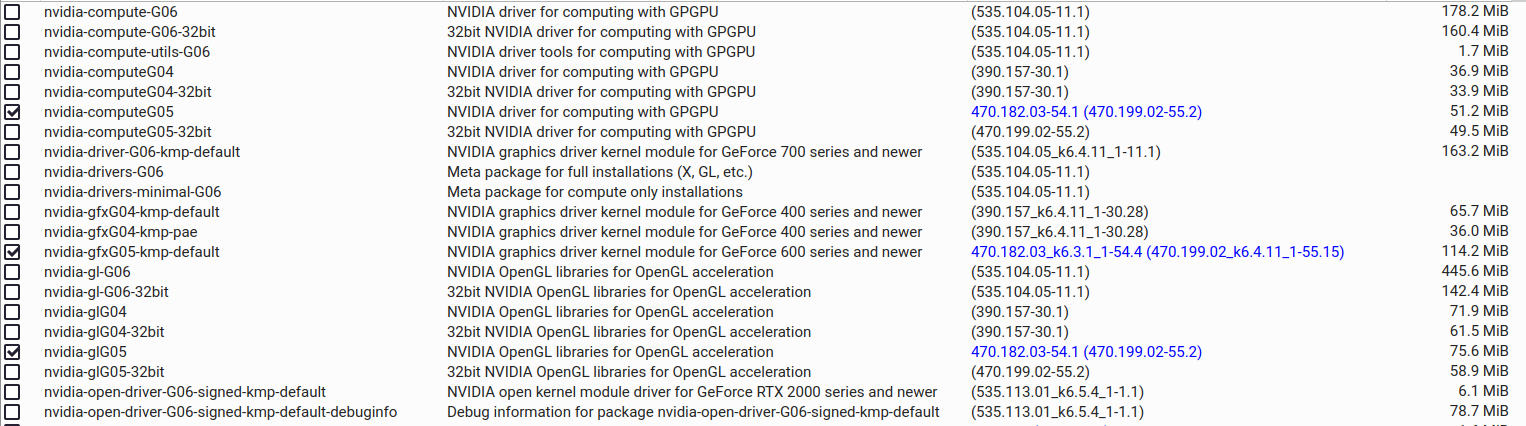Click the nvidia-gfxG05-kmp-default blue version text
The image size is (1526, 426).
[1157, 252]
